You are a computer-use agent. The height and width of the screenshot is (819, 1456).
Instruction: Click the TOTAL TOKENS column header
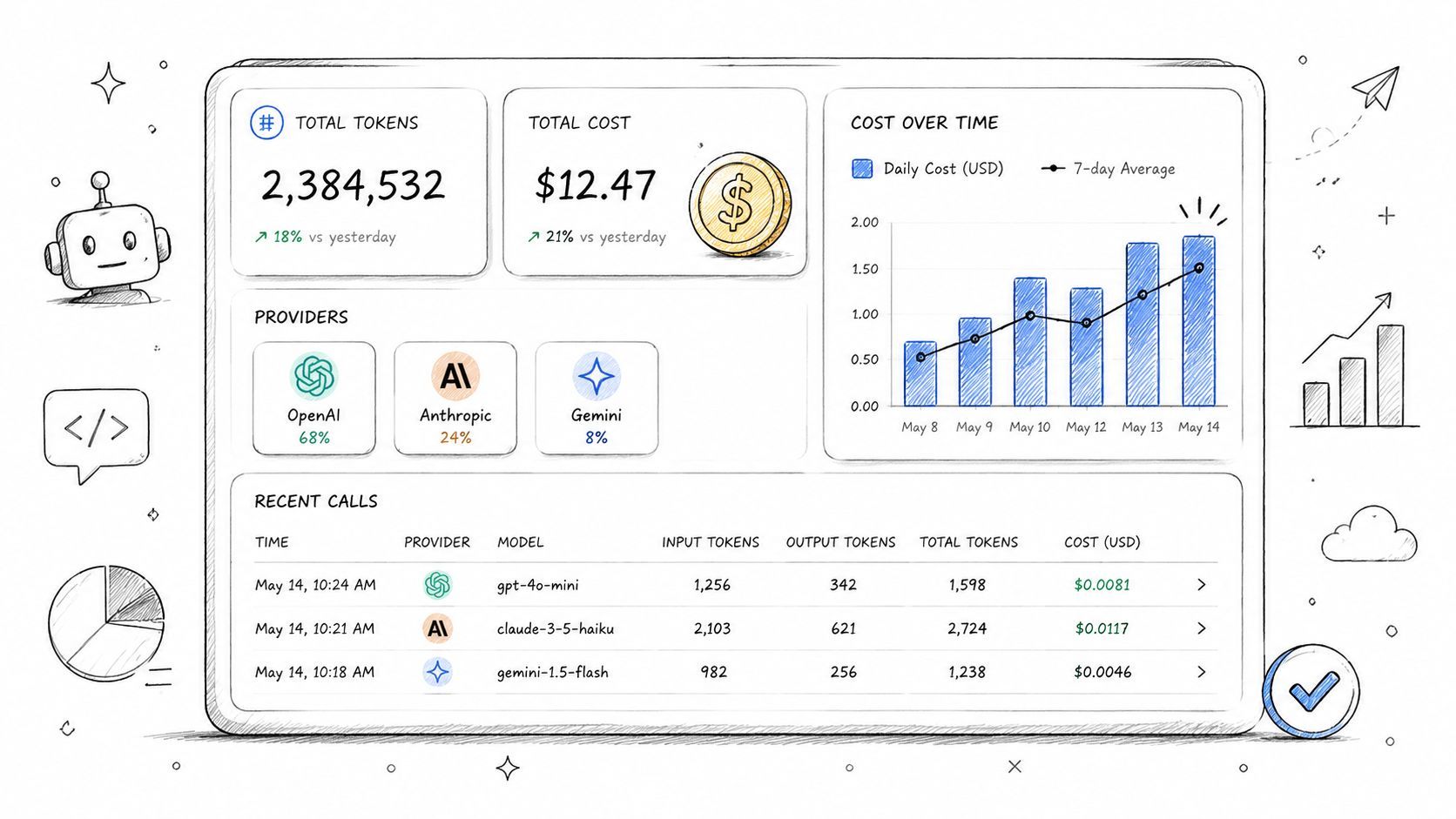969,542
